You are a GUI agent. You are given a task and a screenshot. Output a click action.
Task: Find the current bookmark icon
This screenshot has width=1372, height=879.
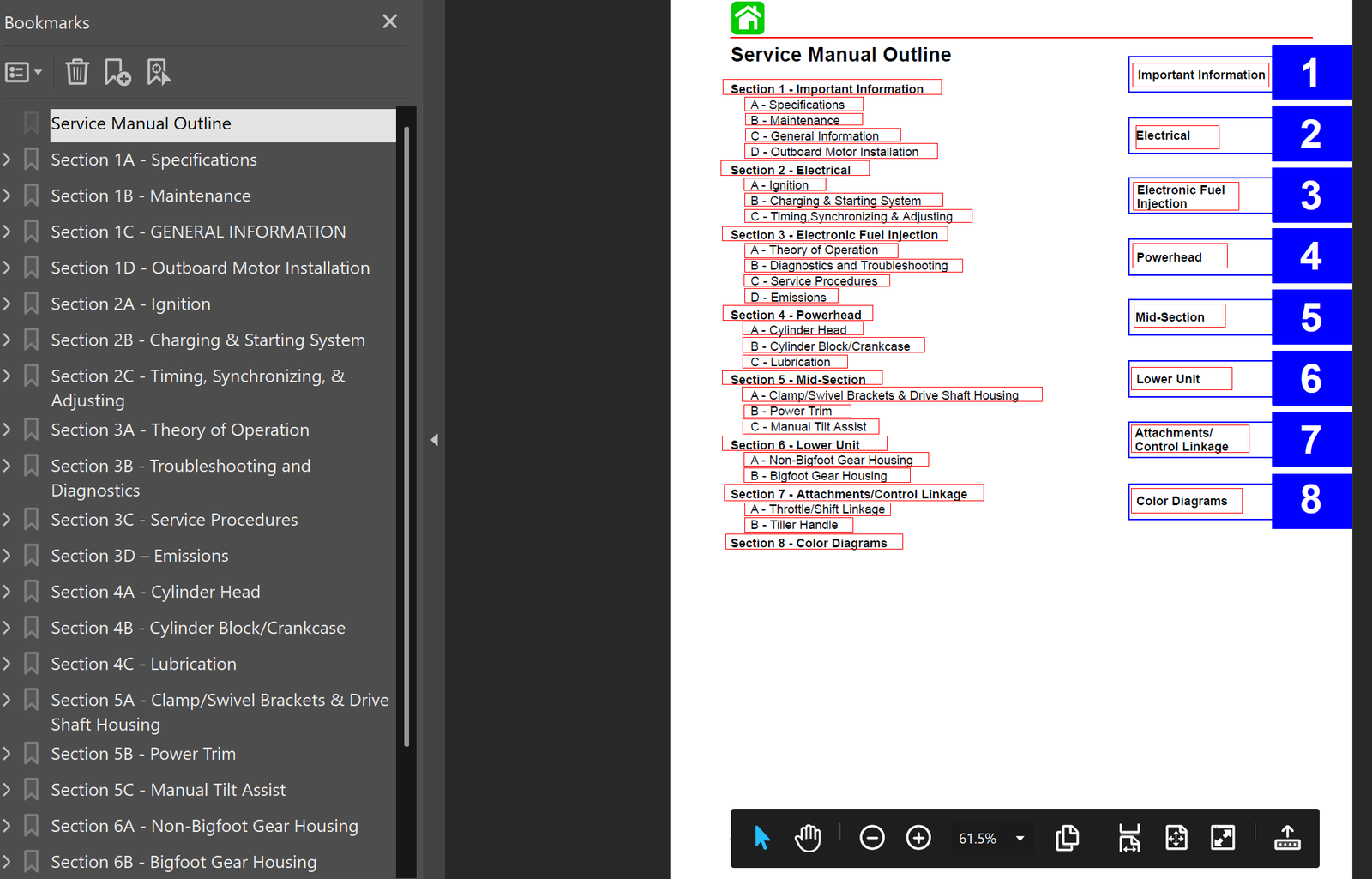coord(159,72)
